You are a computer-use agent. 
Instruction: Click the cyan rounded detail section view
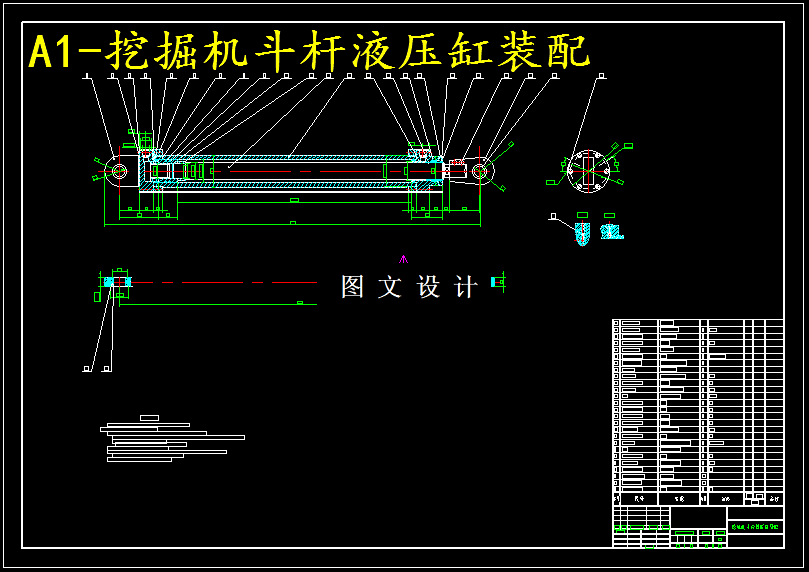582,233
